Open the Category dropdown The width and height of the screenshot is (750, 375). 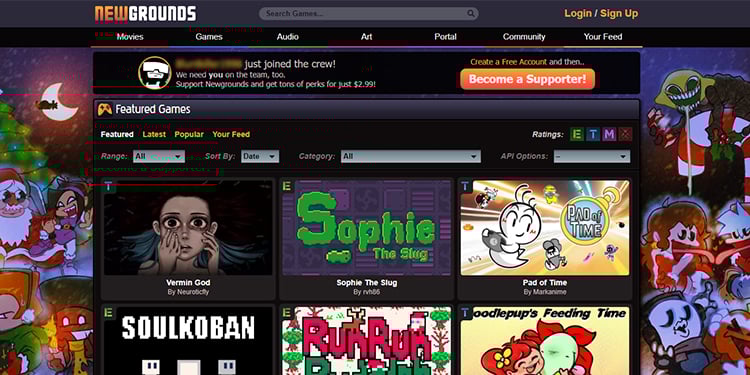[410, 156]
